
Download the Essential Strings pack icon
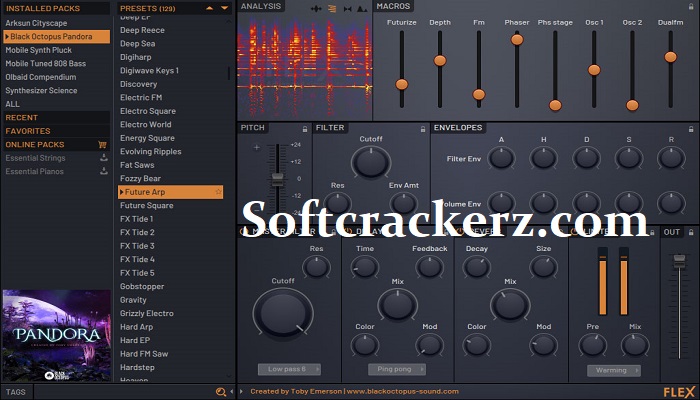pos(104,158)
